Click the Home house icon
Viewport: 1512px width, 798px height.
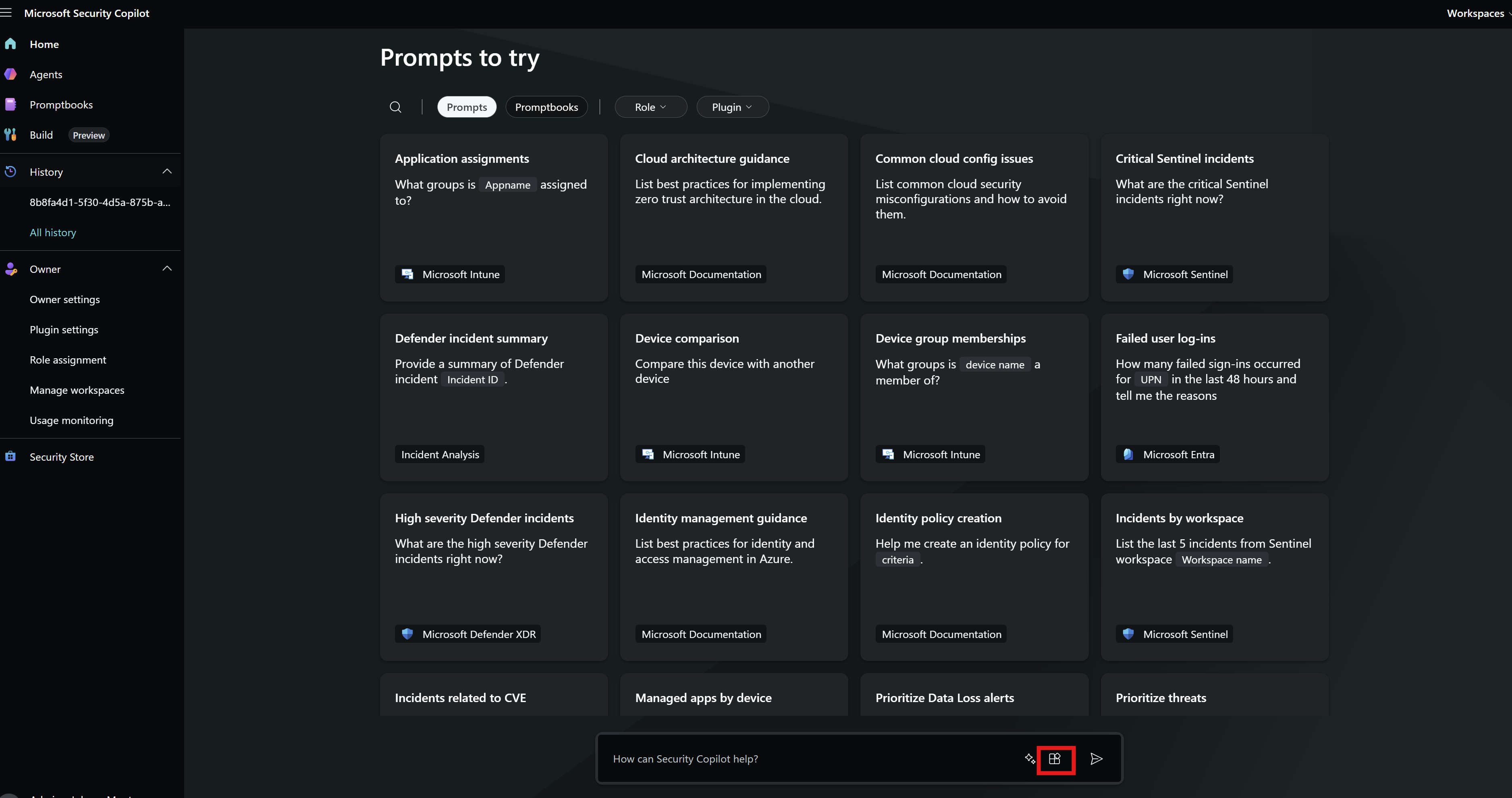pos(10,44)
